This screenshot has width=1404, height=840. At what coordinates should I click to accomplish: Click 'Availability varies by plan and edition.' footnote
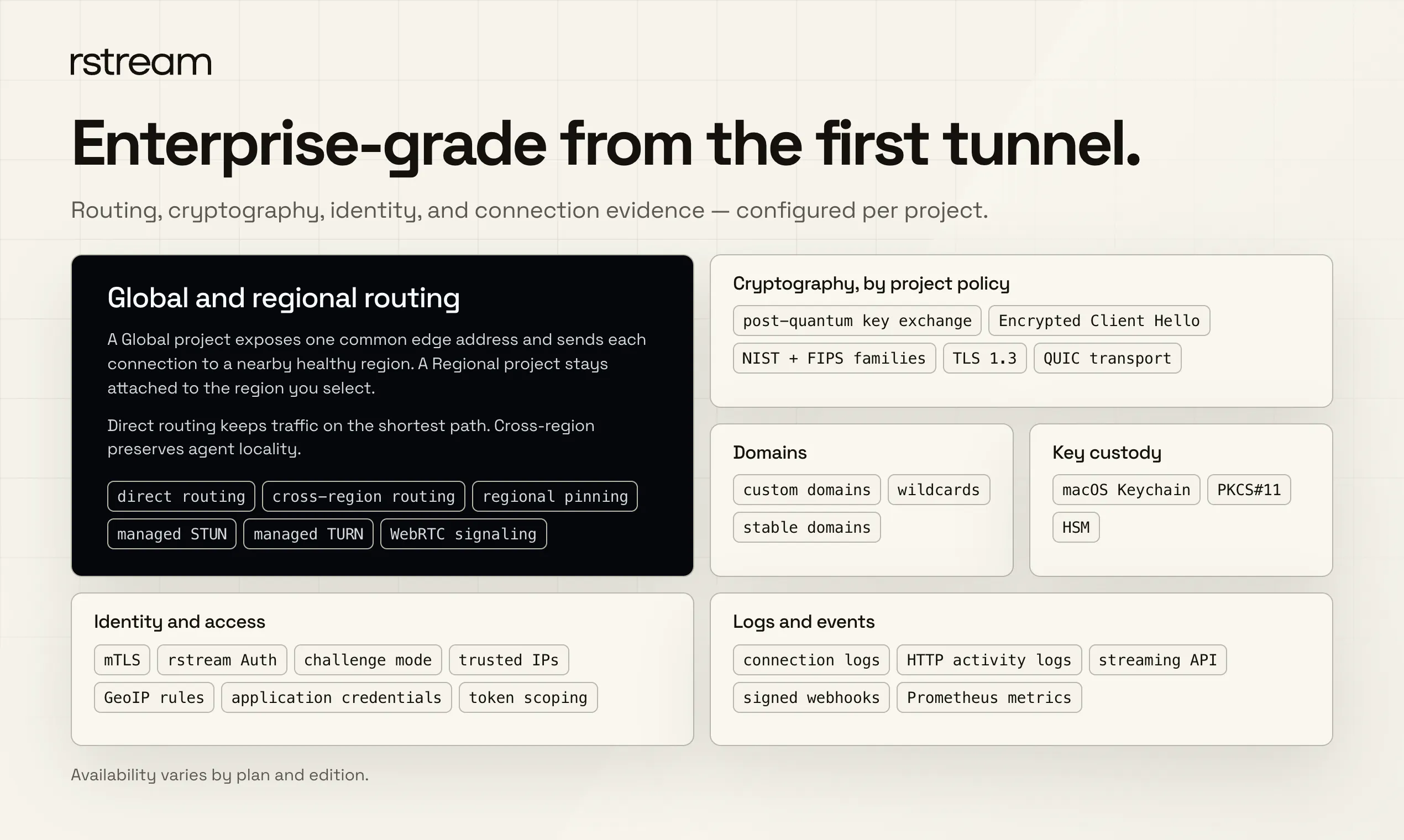pos(219,775)
